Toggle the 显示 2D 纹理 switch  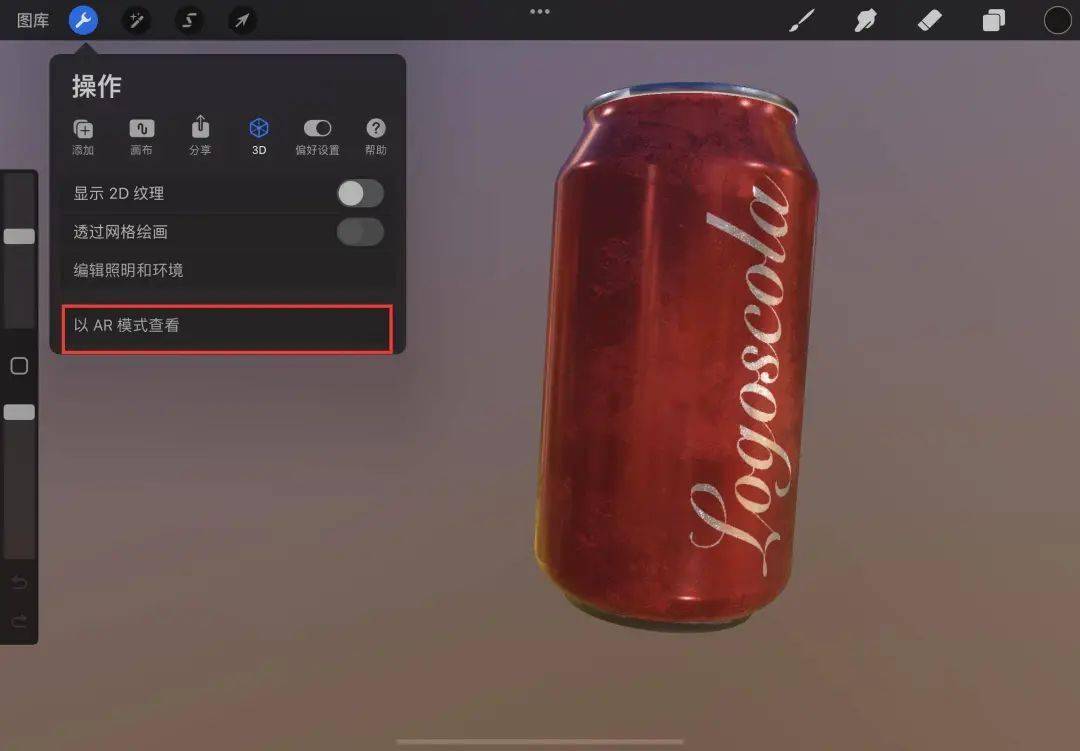[359, 193]
